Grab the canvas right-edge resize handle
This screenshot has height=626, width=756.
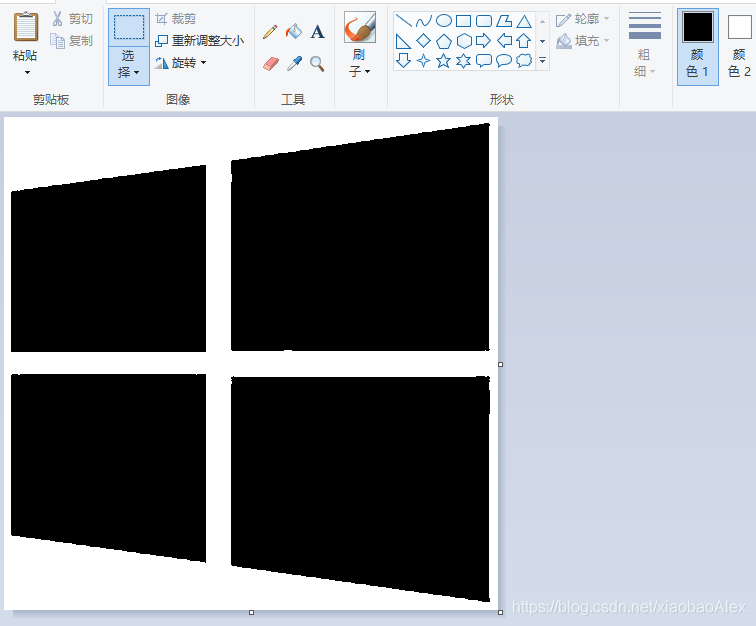click(x=500, y=365)
